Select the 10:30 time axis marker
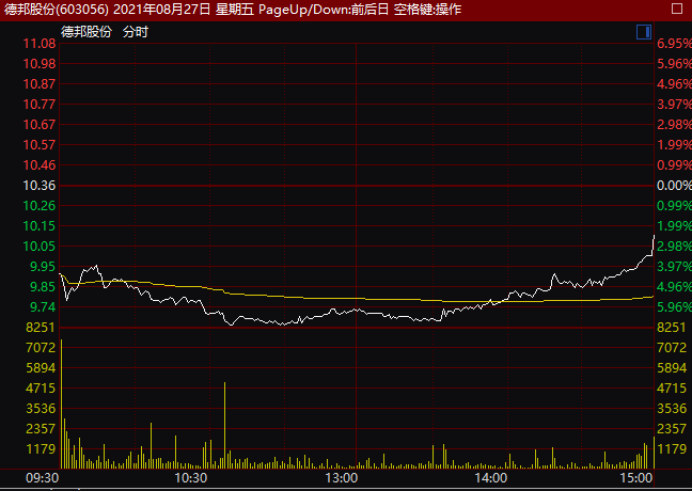 pos(191,479)
